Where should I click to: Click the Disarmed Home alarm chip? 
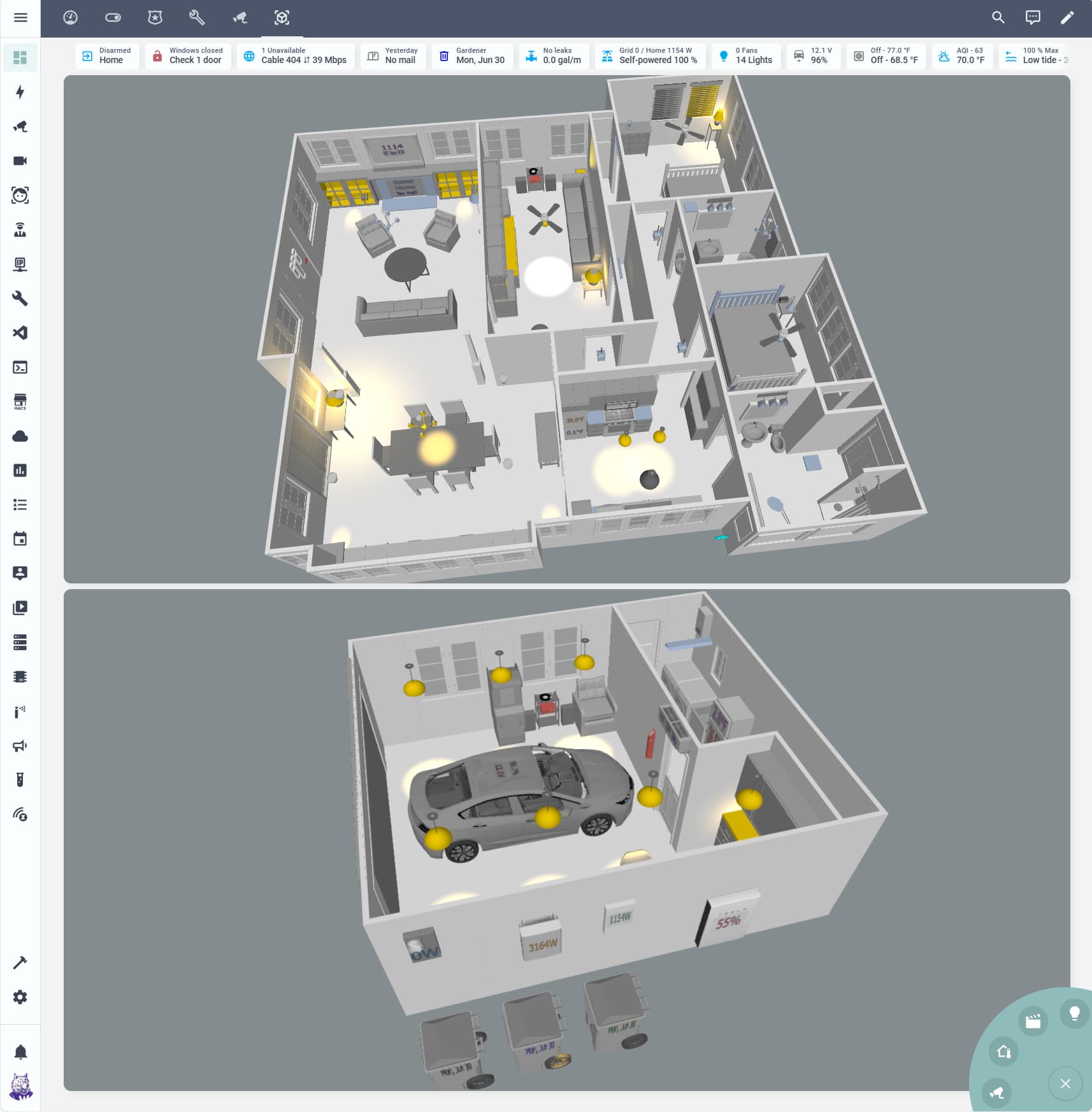click(107, 55)
